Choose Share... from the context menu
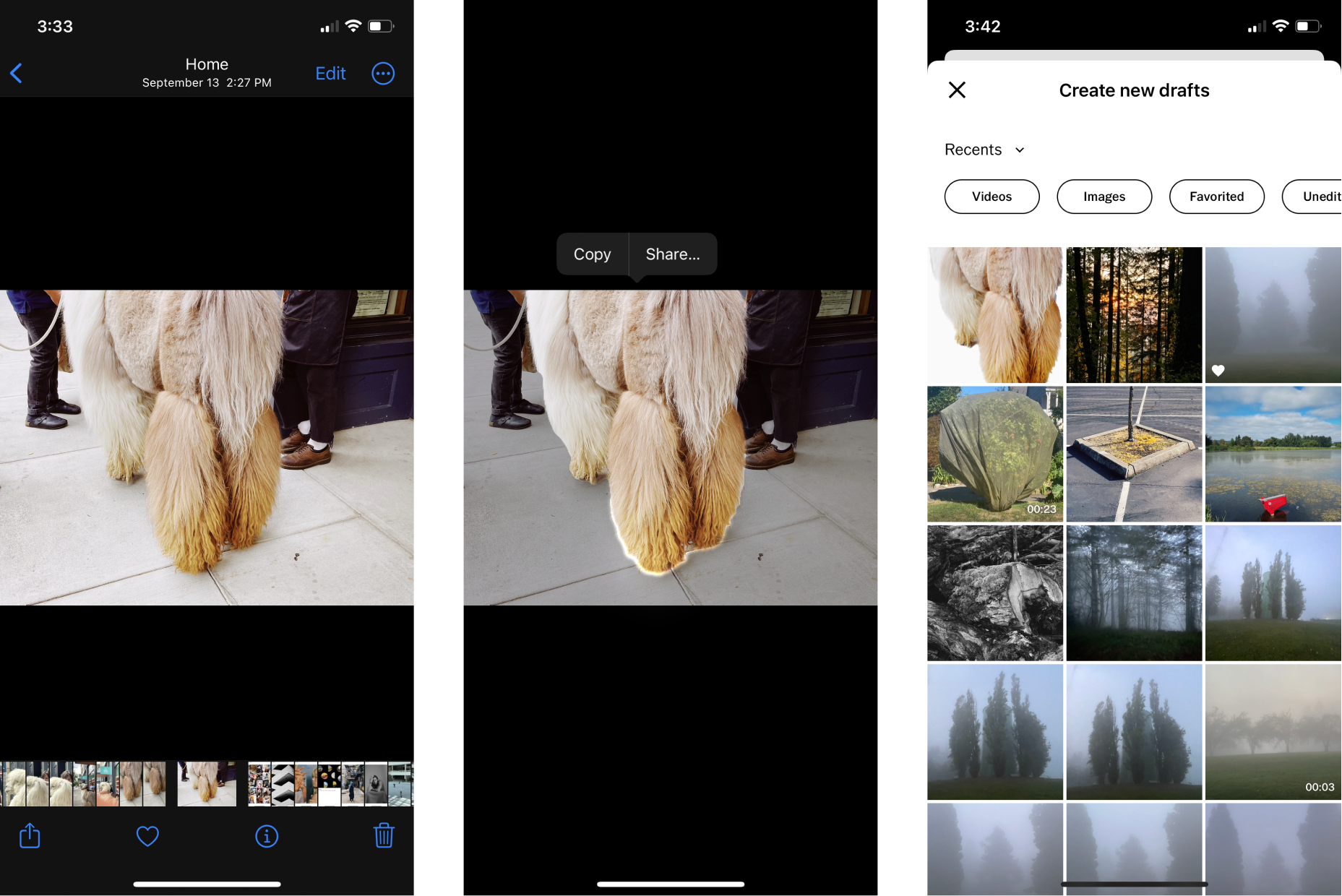 tap(673, 254)
